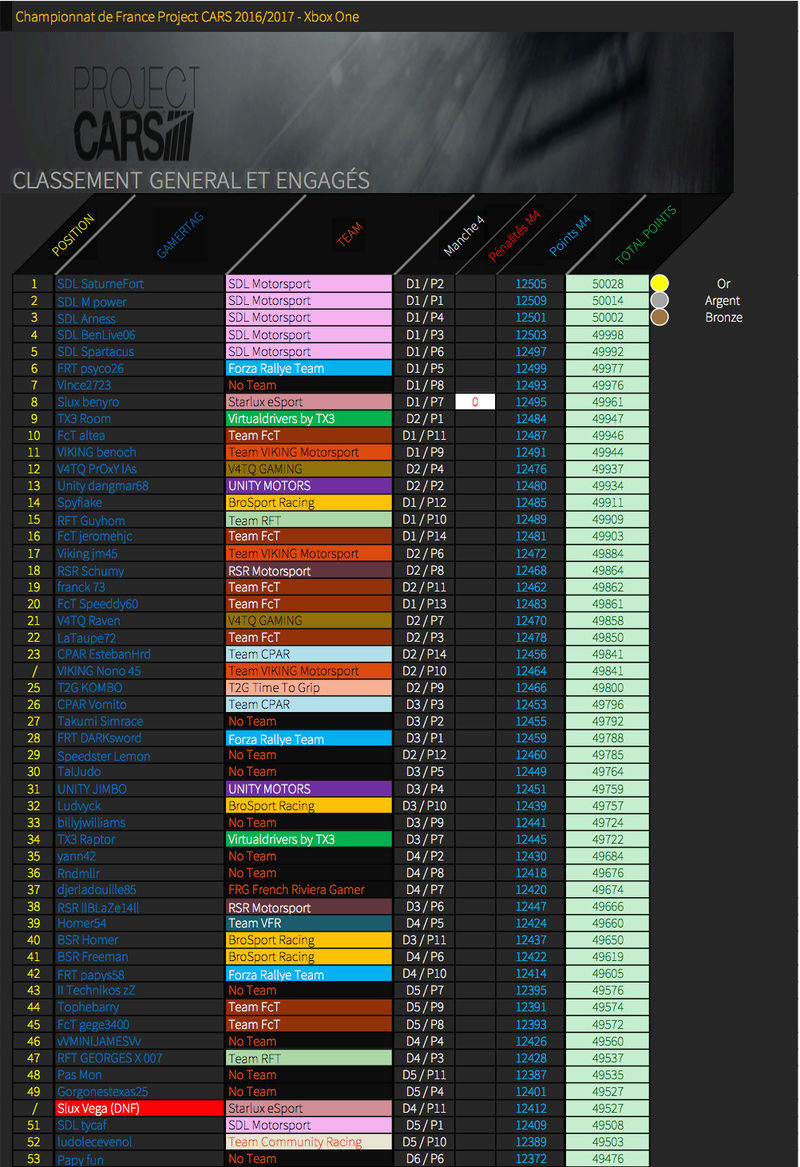Click the Manche 4 value D1 / P2
The height and width of the screenshot is (1167, 800).
tap(424, 284)
